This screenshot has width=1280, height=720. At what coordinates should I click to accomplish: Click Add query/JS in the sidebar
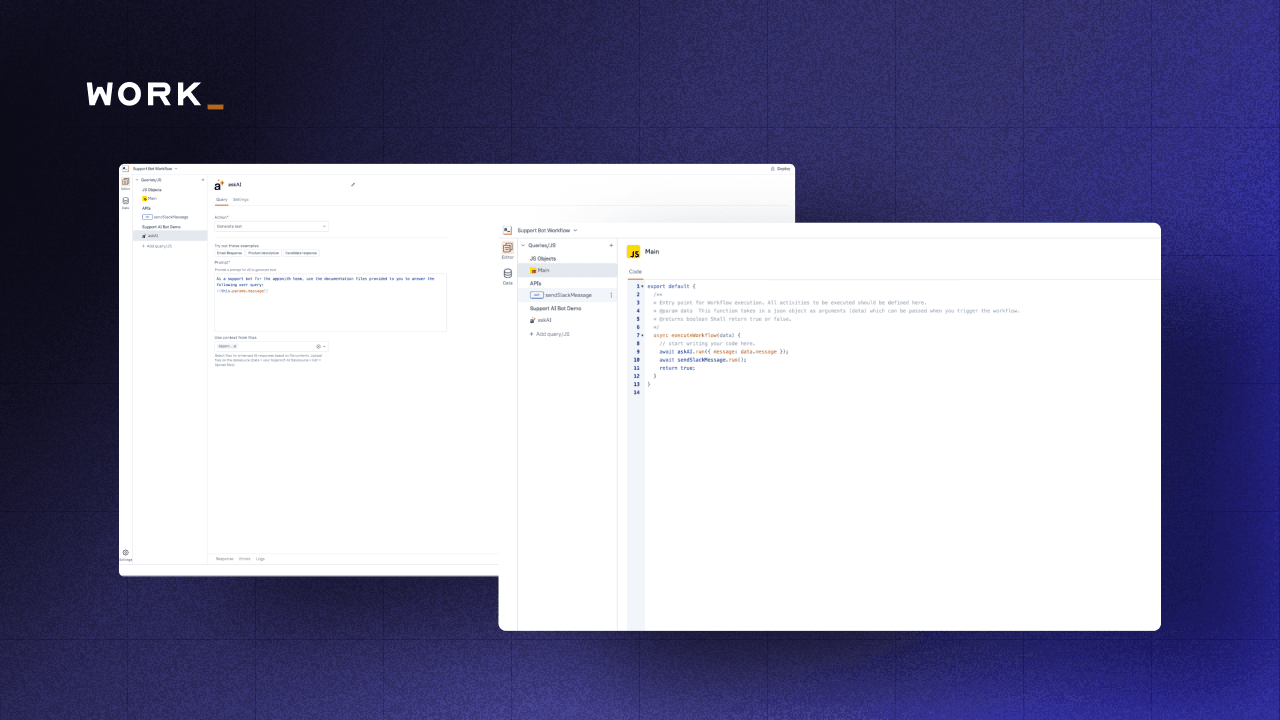pos(551,334)
